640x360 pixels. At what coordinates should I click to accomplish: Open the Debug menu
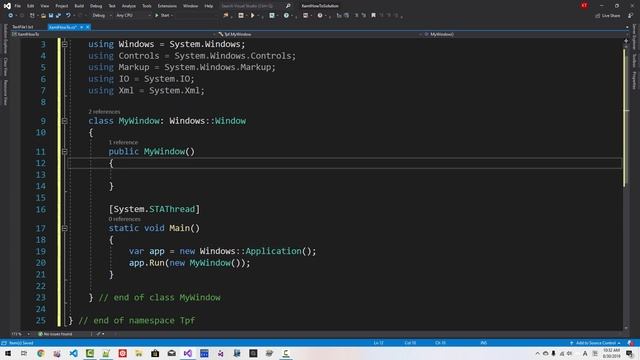(96, 6)
